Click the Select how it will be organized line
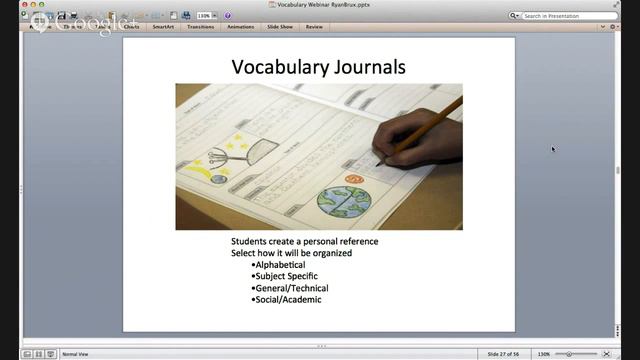Image resolution: width=640 pixels, height=360 pixels. point(291,253)
